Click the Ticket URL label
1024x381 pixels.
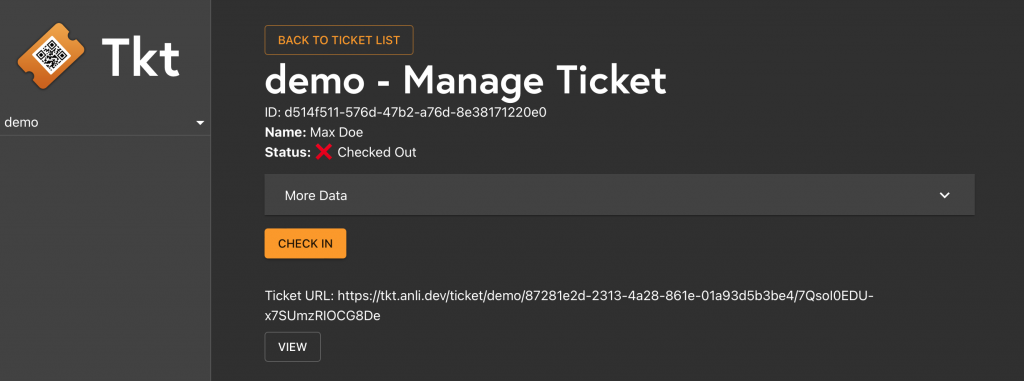299,295
